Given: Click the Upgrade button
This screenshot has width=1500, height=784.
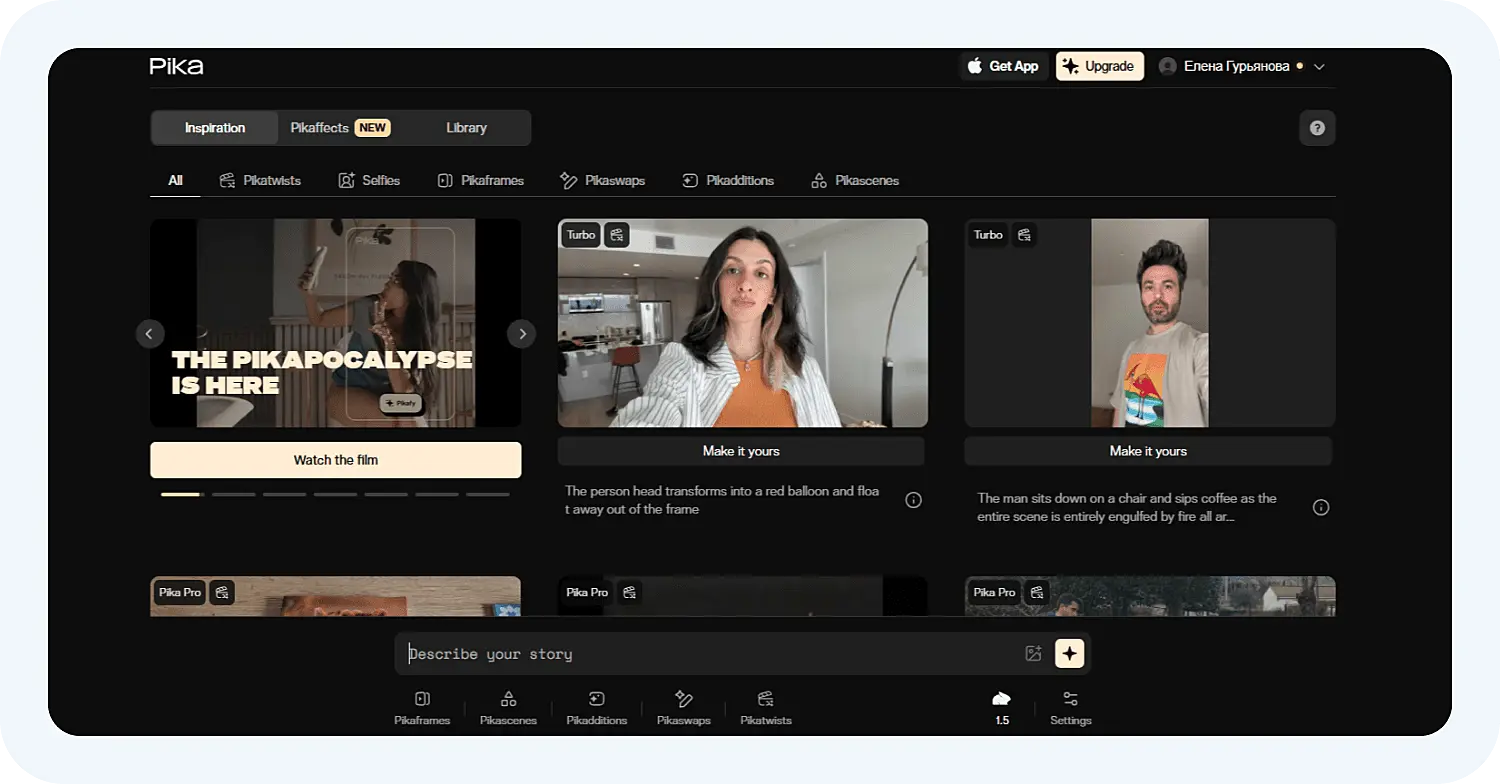Looking at the screenshot, I should click(1099, 66).
